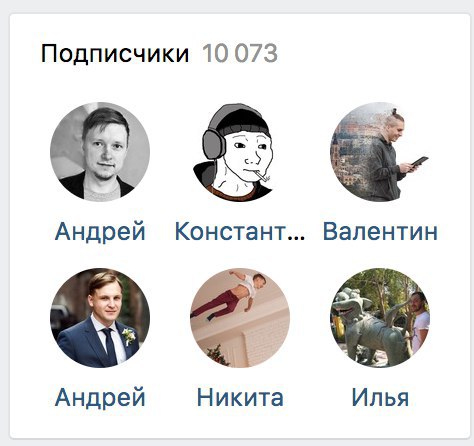474x446 pixels.
Task: Click the name Андрей under the suit photo
Action: pos(100,398)
